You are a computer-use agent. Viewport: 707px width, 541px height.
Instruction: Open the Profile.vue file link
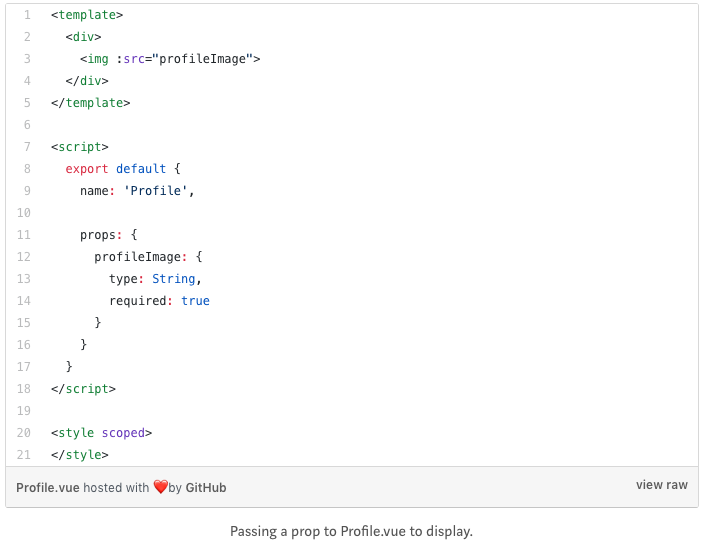[x=48, y=487]
